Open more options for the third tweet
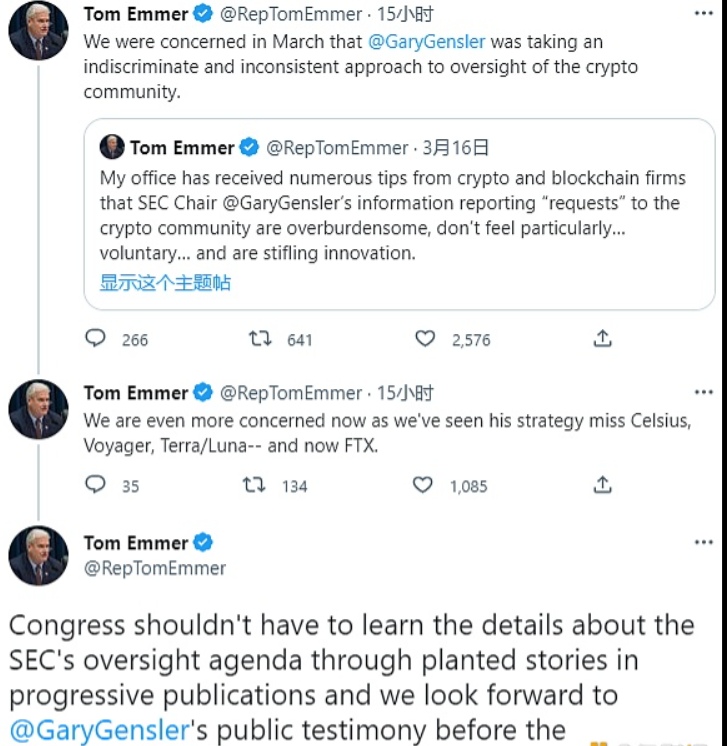This screenshot has width=727, height=746. [x=703, y=542]
